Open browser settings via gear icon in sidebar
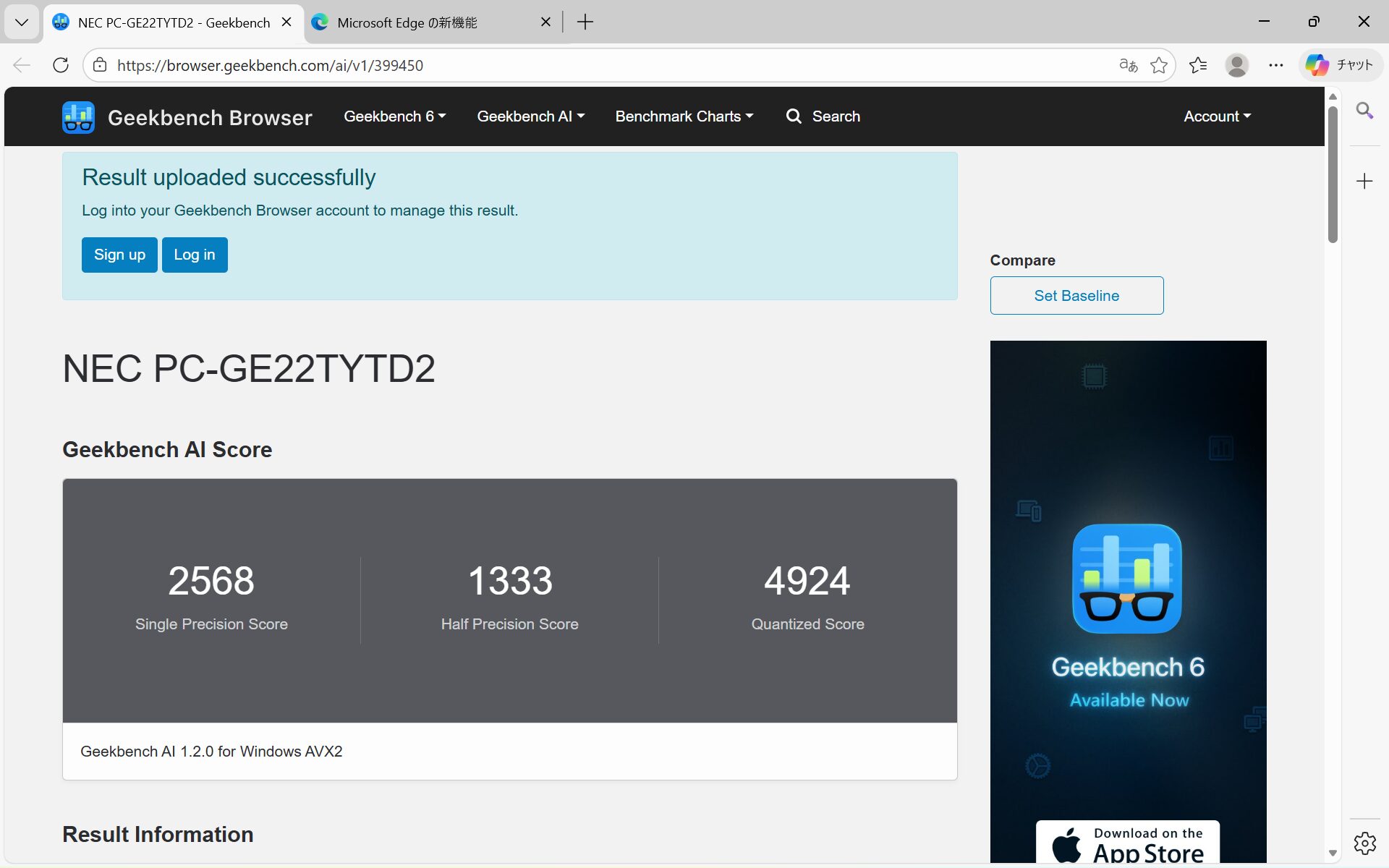This screenshot has height=868, width=1389. click(1364, 843)
